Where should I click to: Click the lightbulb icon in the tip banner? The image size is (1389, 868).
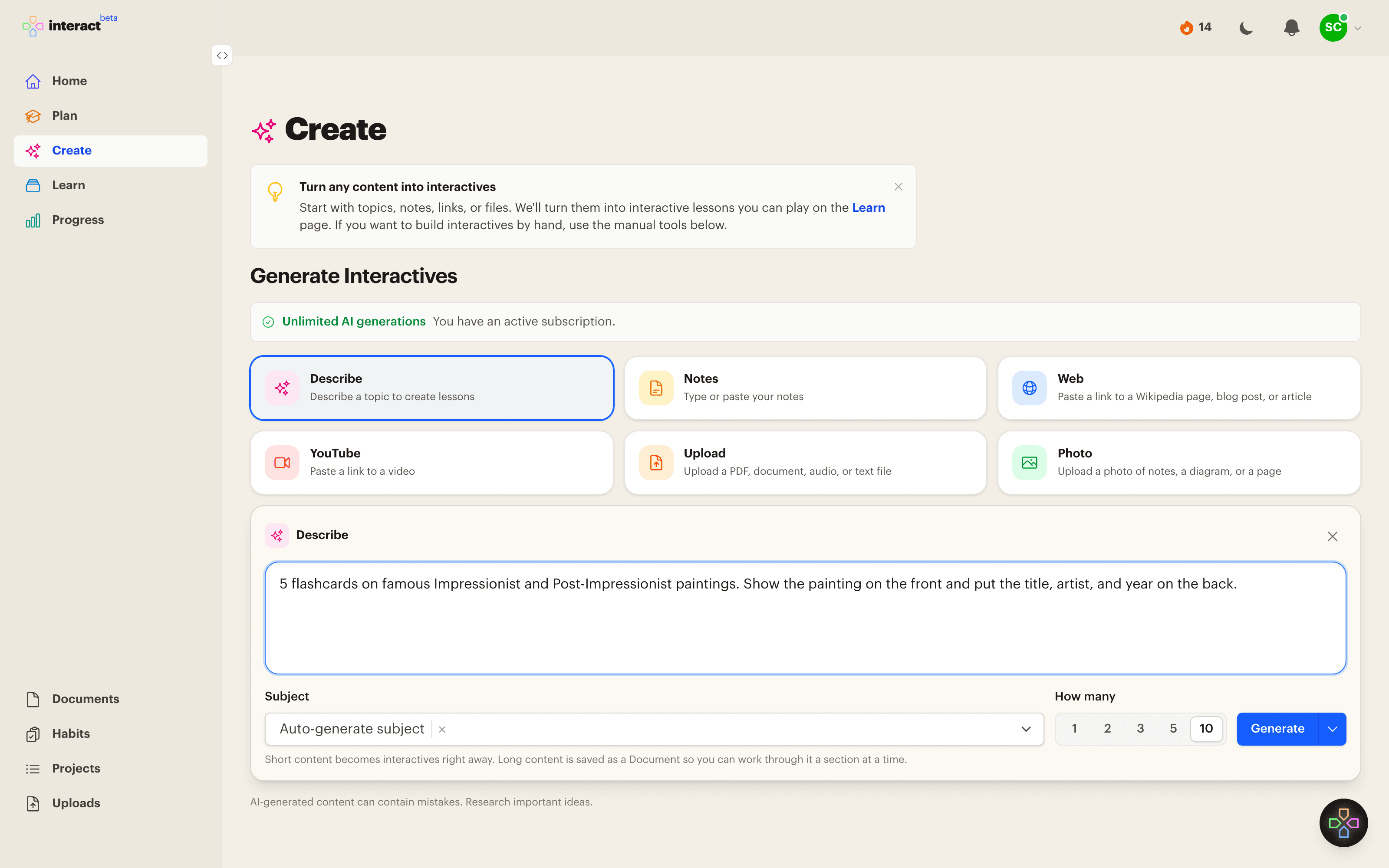pos(275,191)
